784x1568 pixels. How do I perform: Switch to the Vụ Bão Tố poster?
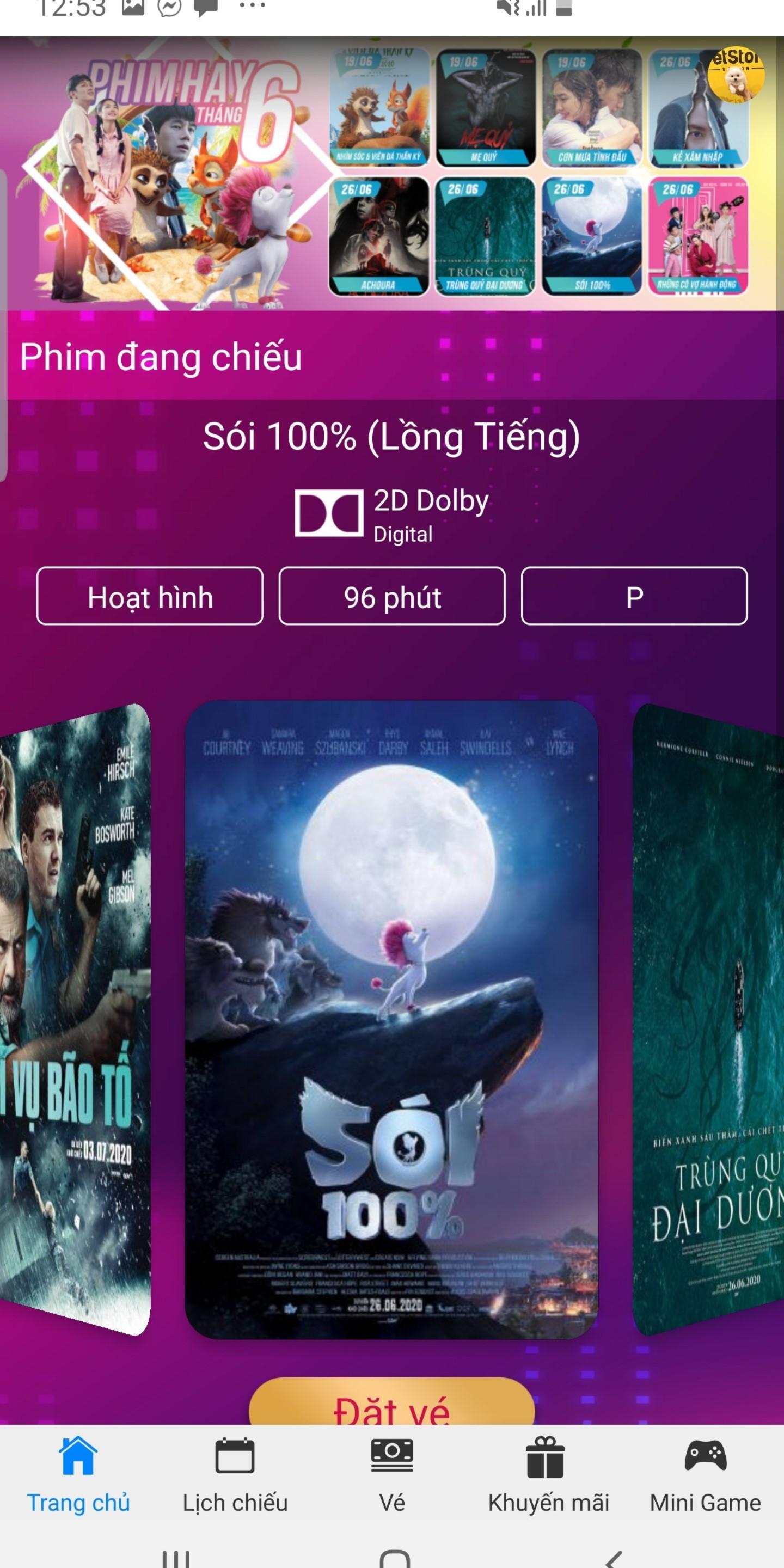point(75,1020)
